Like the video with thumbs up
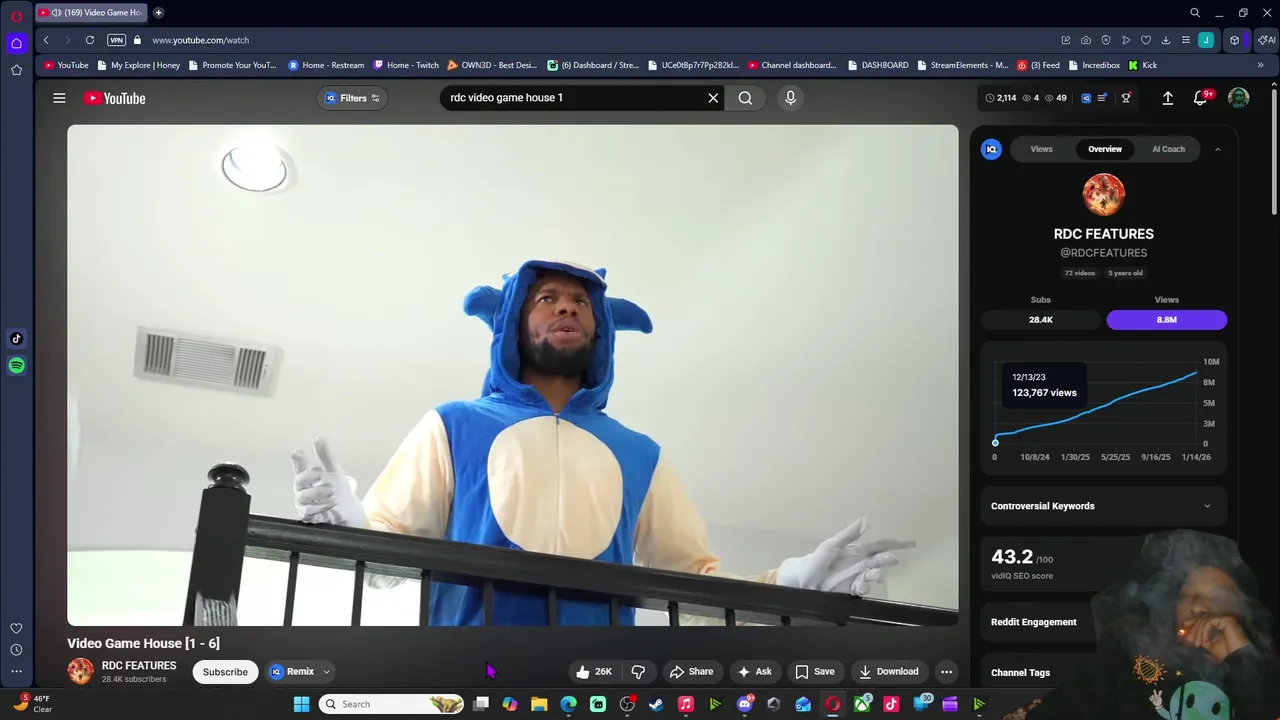The width and height of the screenshot is (1280, 720). click(593, 672)
